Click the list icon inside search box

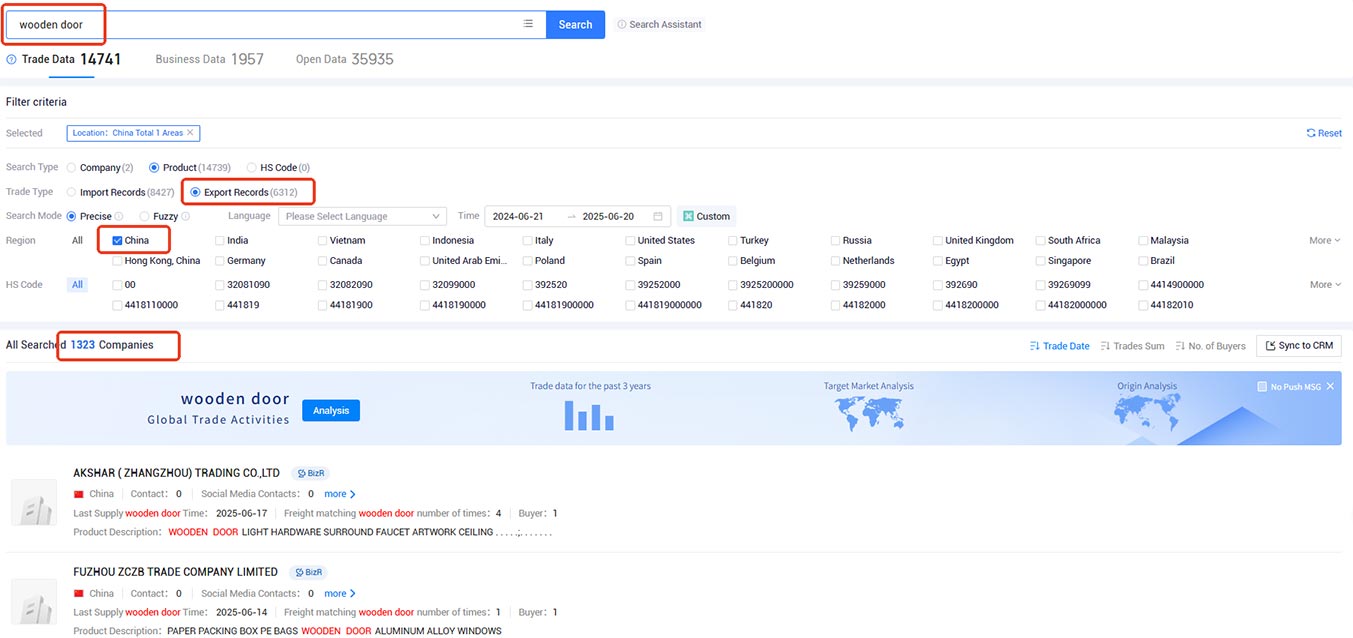[528, 24]
